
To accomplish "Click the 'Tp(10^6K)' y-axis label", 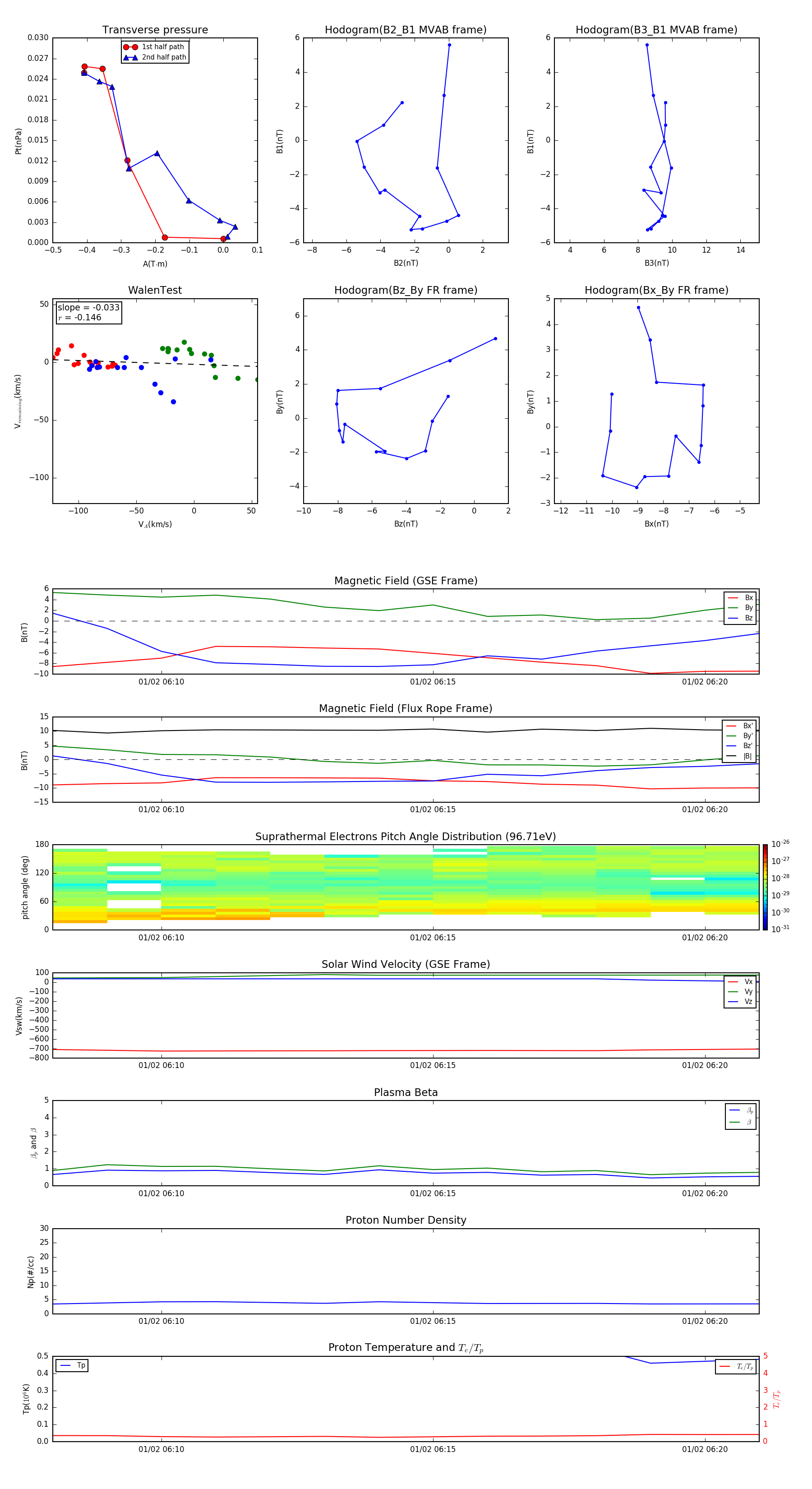I will [26, 1399].
